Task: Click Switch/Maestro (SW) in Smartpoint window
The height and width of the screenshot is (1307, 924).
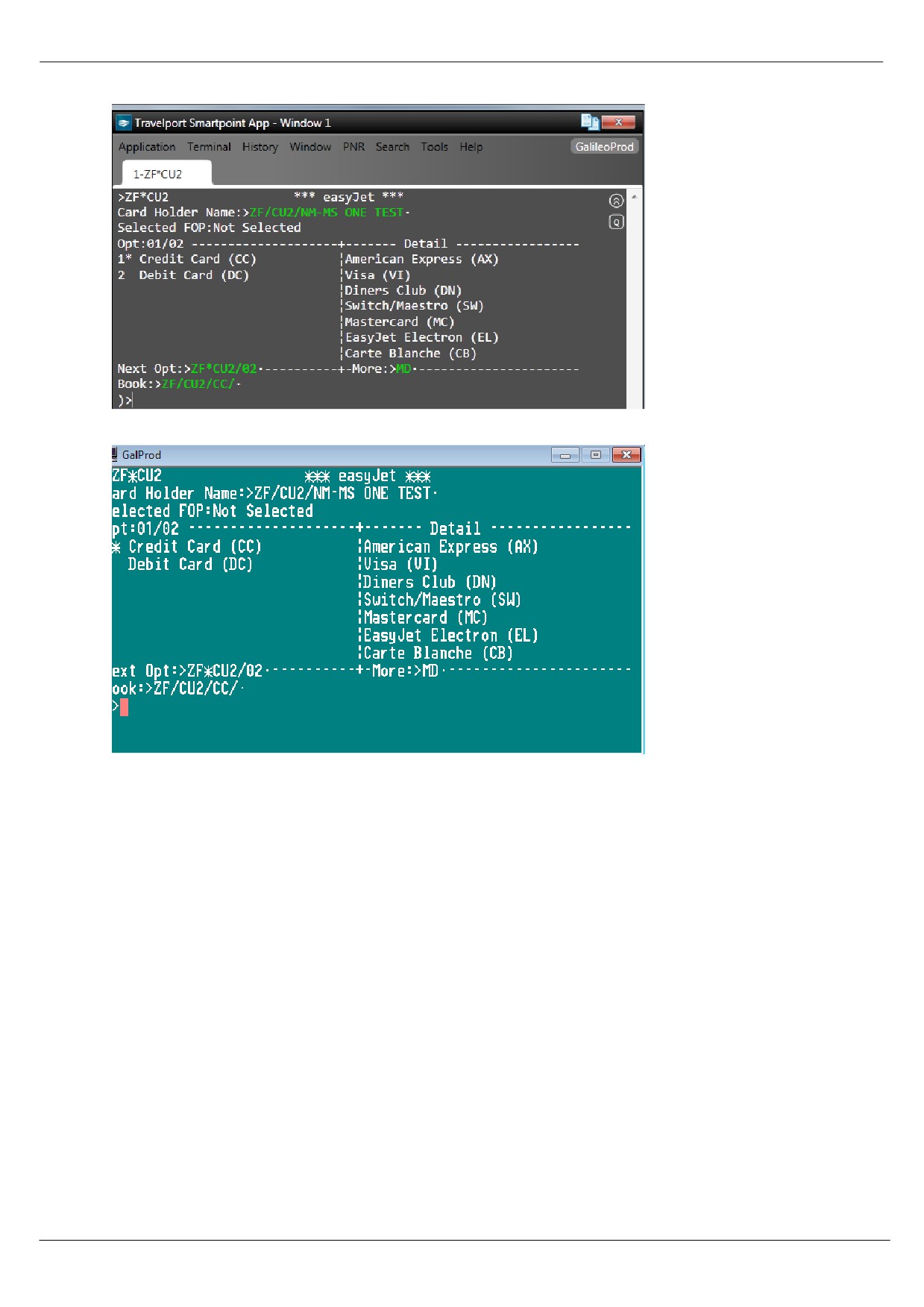Action: click(x=415, y=306)
